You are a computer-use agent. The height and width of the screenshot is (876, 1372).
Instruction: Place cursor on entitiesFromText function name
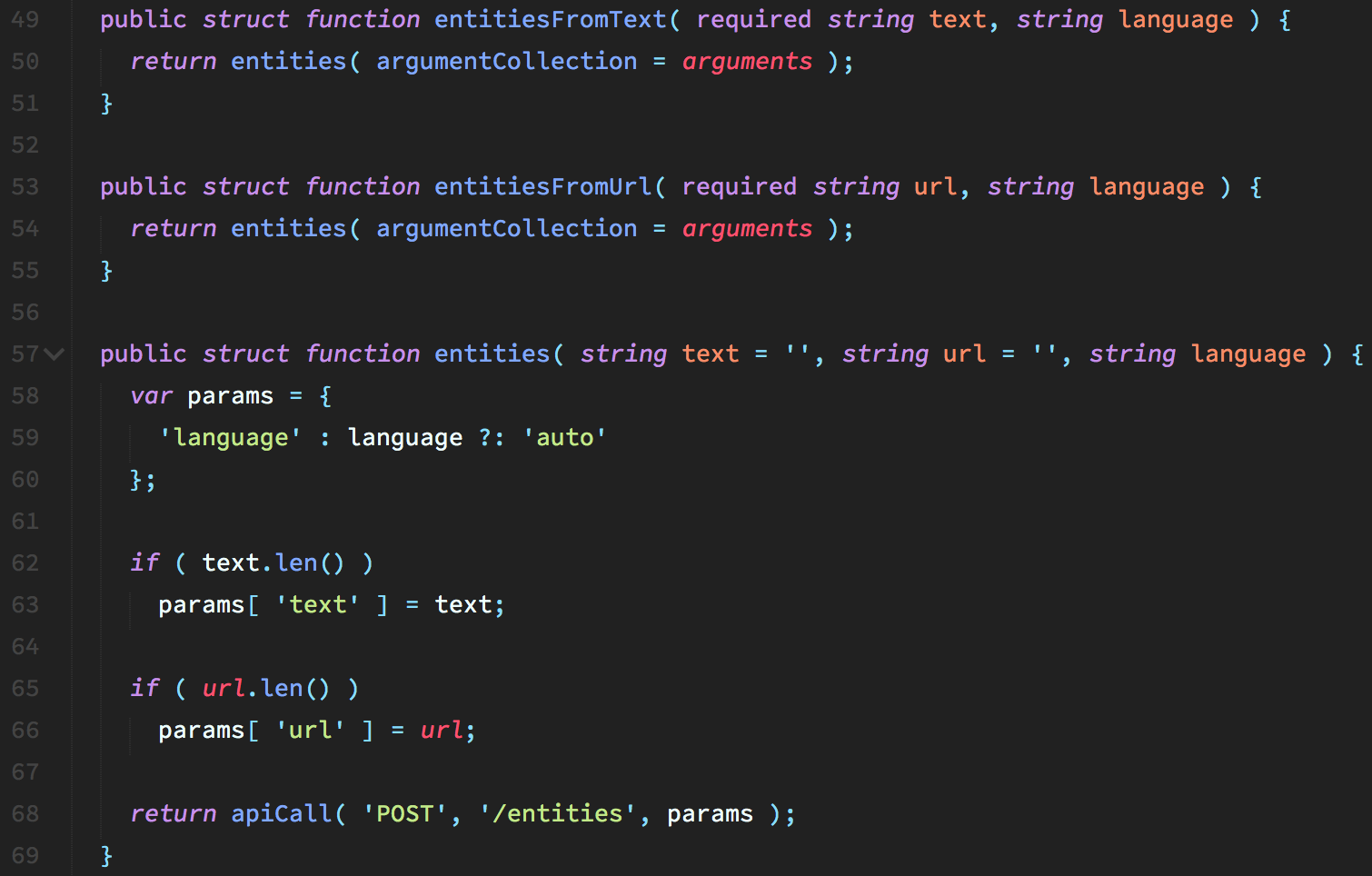point(551,19)
